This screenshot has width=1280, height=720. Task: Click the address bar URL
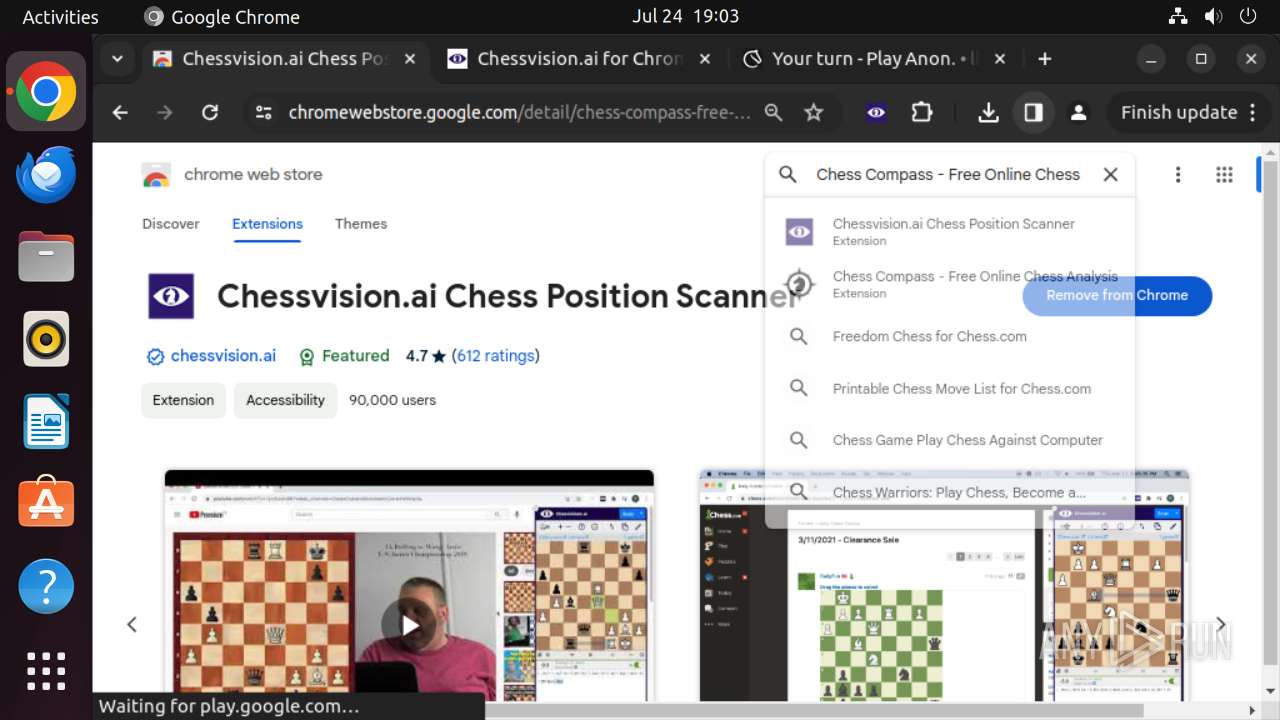click(x=519, y=113)
